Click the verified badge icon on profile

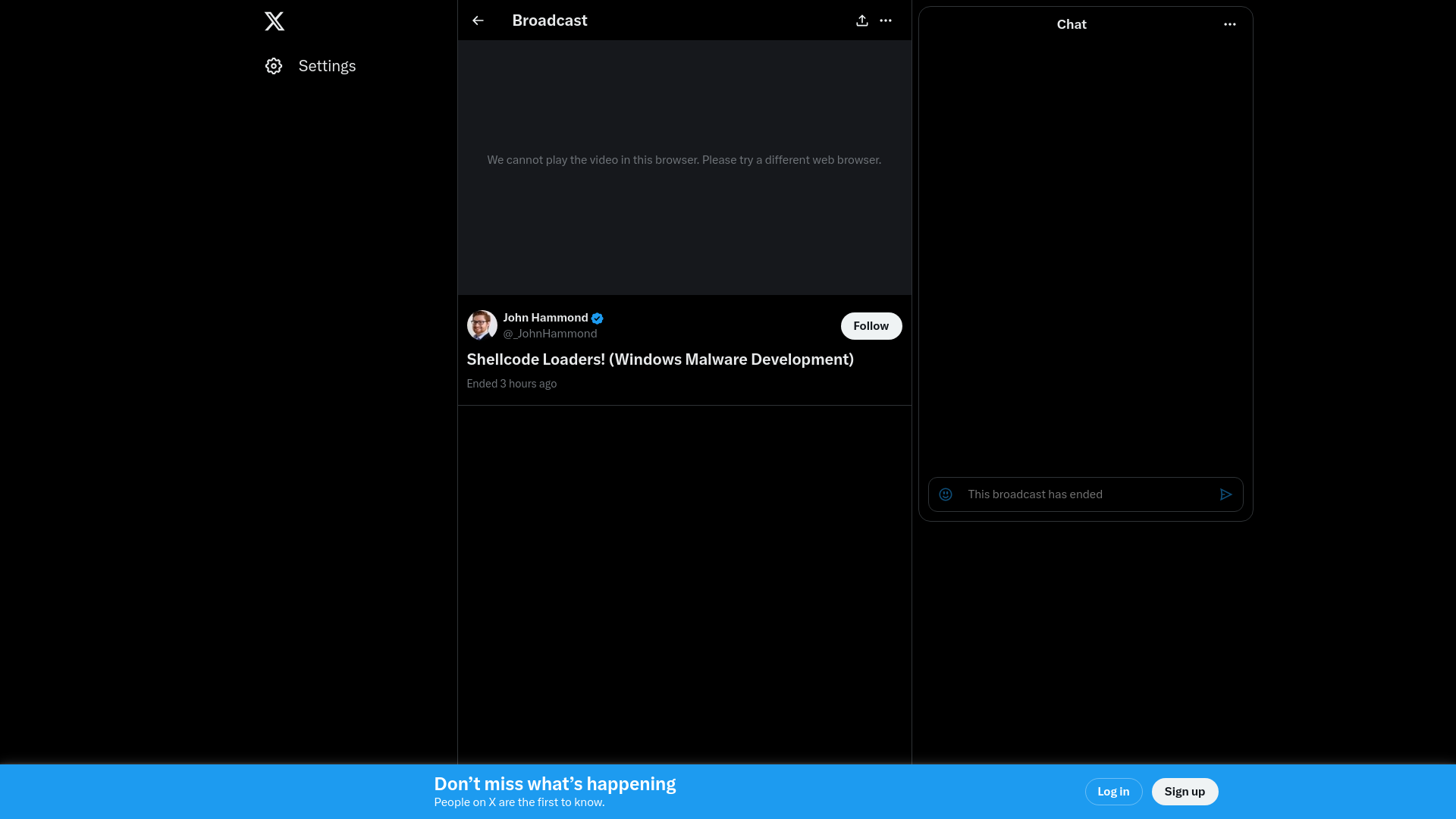pos(597,318)
